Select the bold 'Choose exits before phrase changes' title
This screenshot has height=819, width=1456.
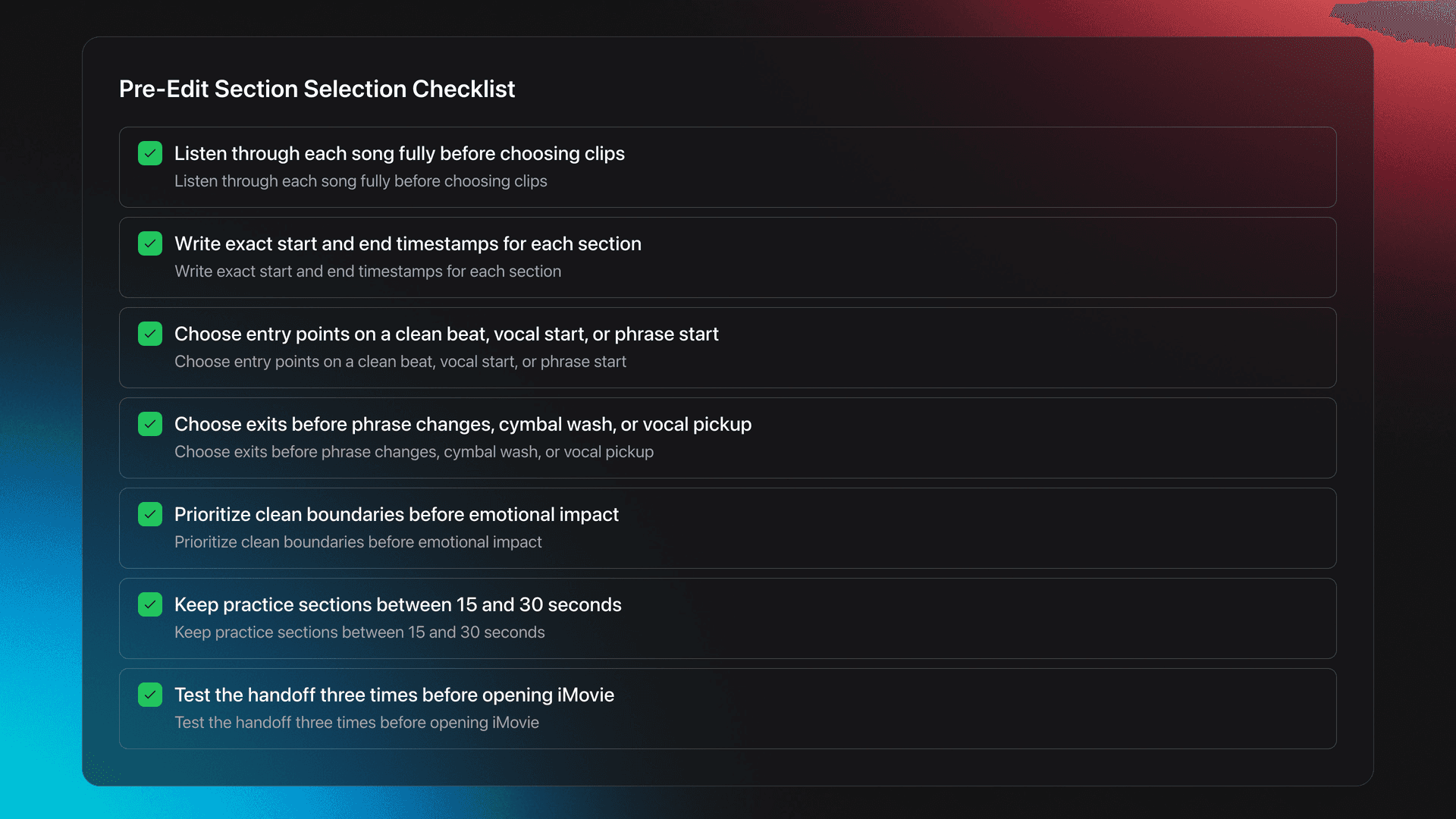point(463,424)
